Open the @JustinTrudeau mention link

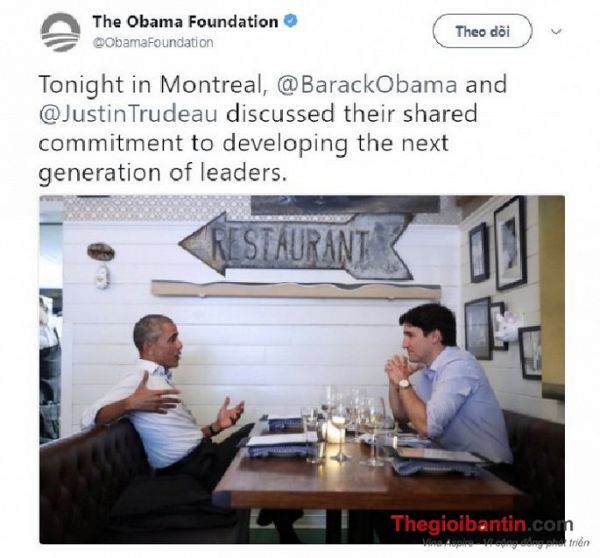click(x=128, y=114)
